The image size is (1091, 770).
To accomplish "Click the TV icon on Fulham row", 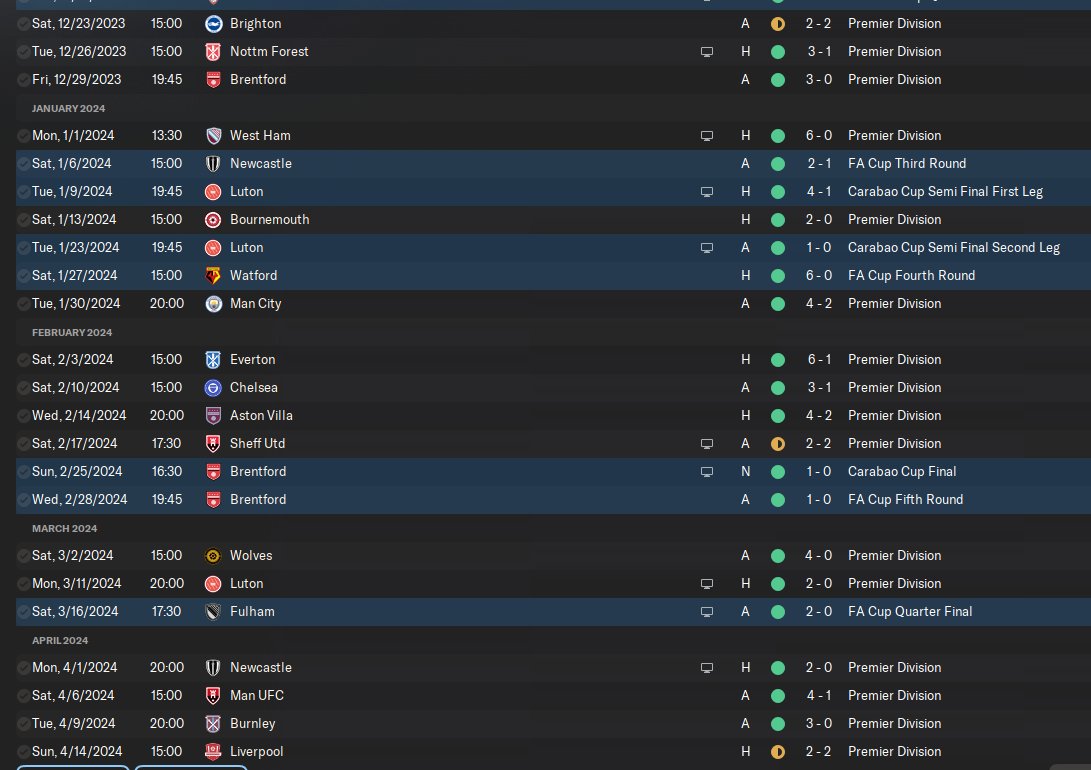I will point(707,611).
